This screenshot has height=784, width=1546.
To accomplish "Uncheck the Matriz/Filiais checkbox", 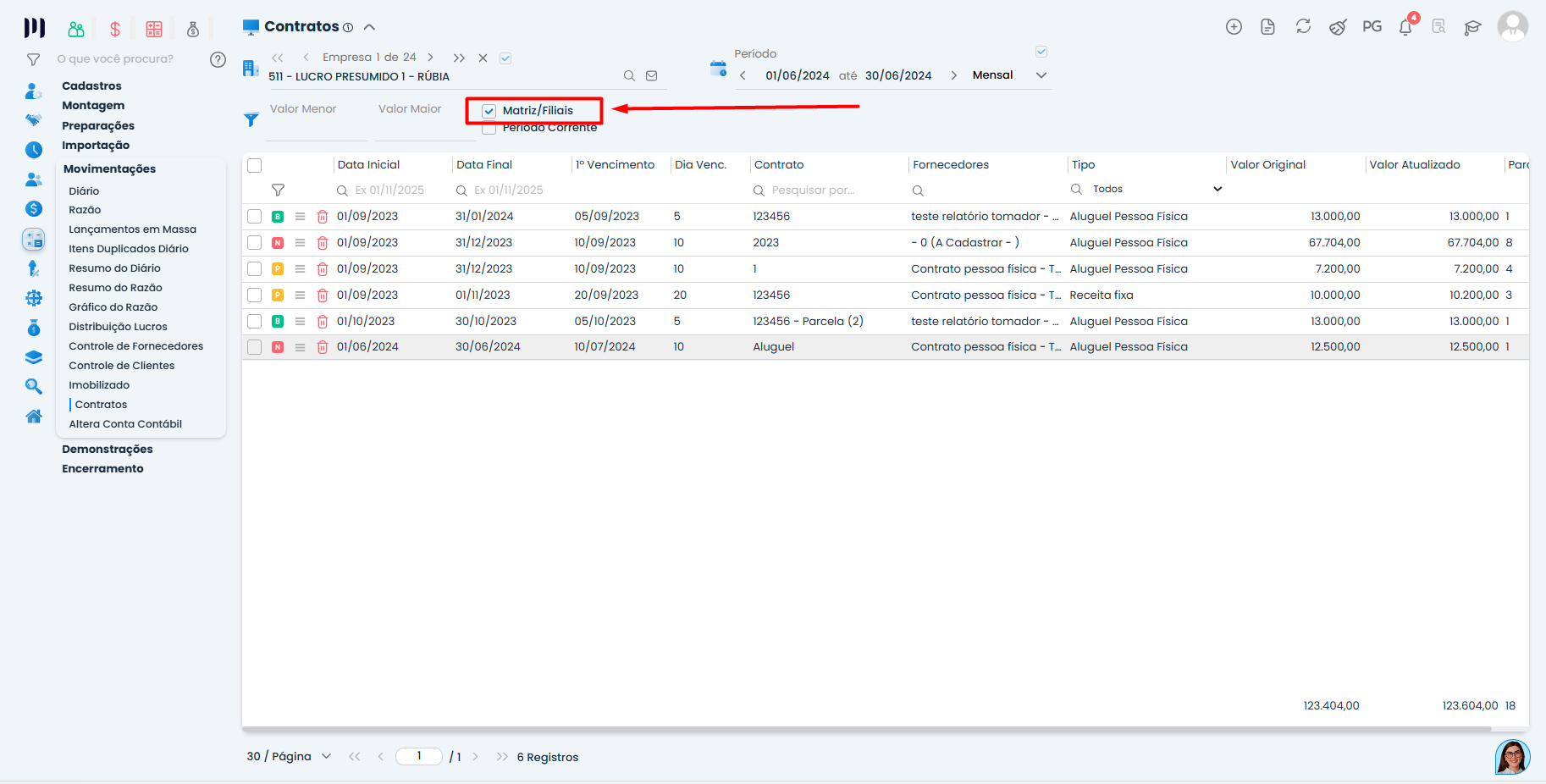I will tap(489, 111).
